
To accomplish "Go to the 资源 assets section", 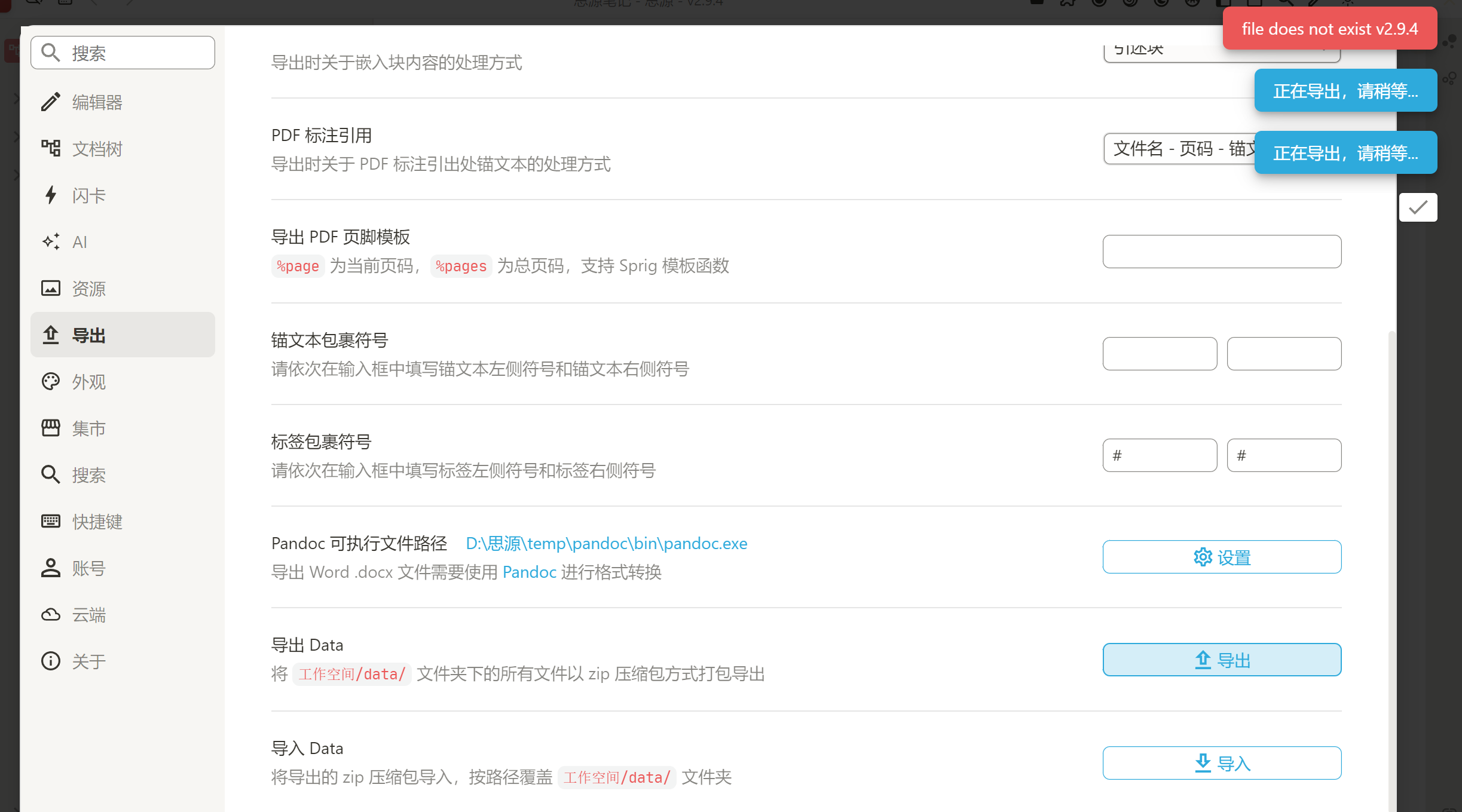I will coord(88,289).
